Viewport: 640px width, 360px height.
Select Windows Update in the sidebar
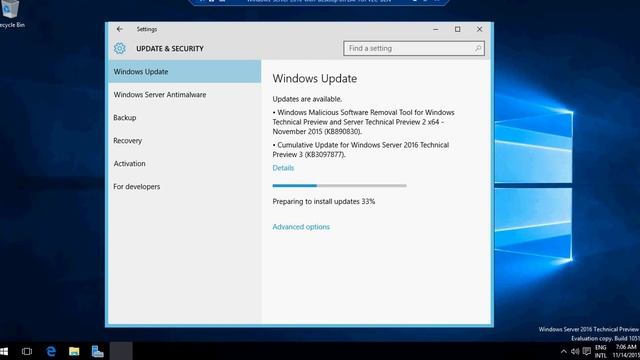coord(184,71)
